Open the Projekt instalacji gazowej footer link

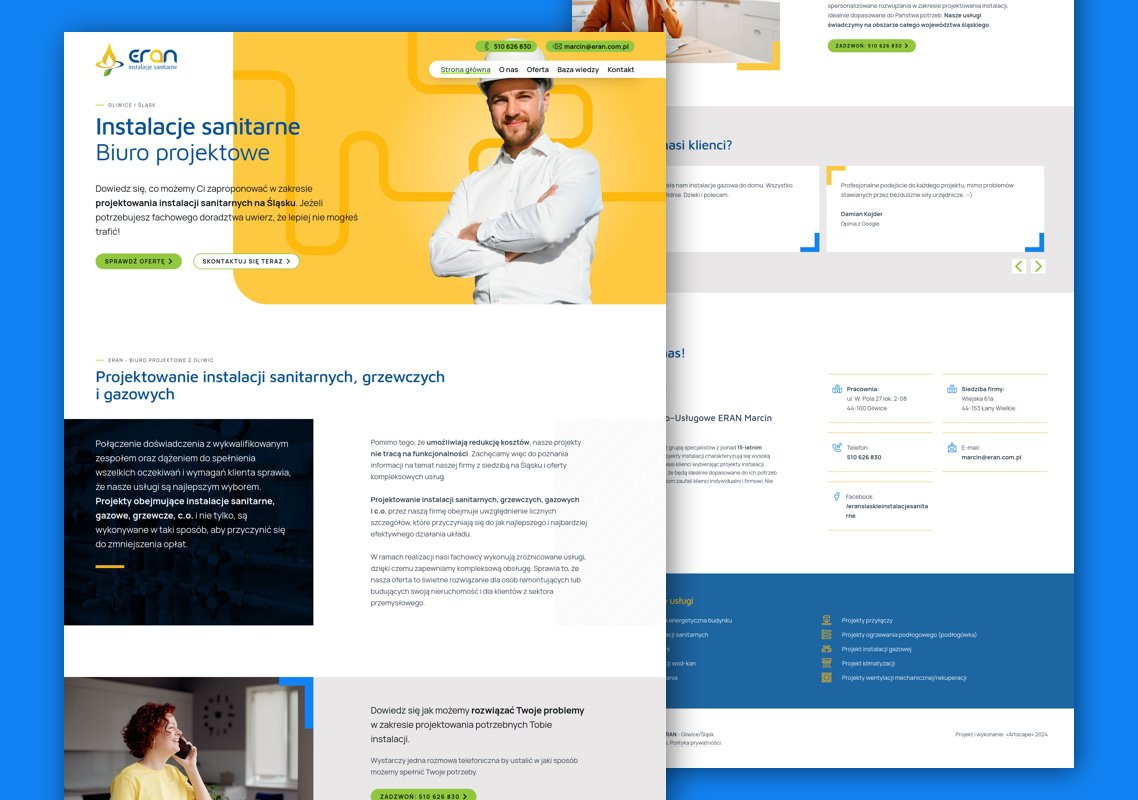[x=877, y=649]
